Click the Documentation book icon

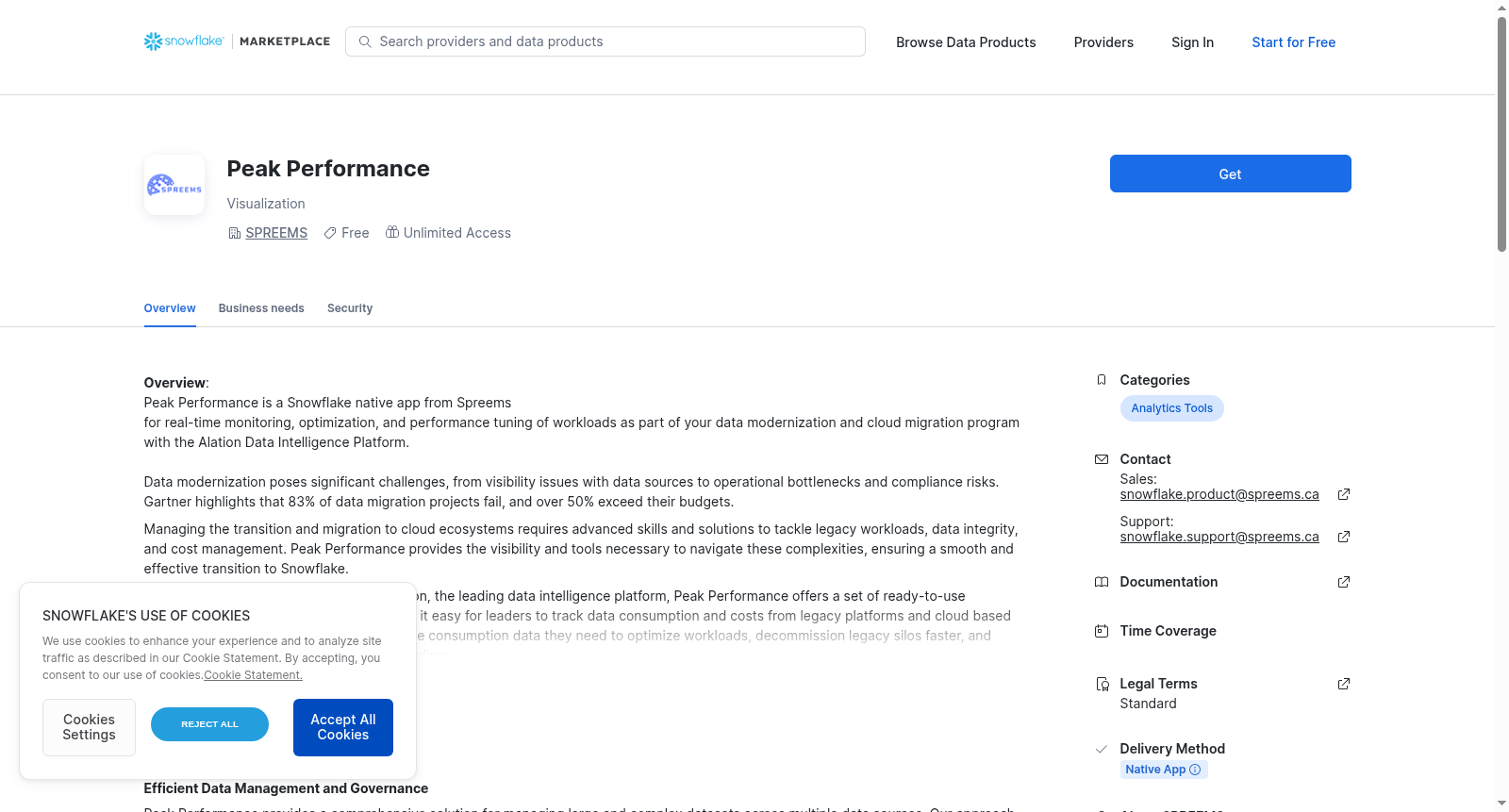tap(1102, 582)
